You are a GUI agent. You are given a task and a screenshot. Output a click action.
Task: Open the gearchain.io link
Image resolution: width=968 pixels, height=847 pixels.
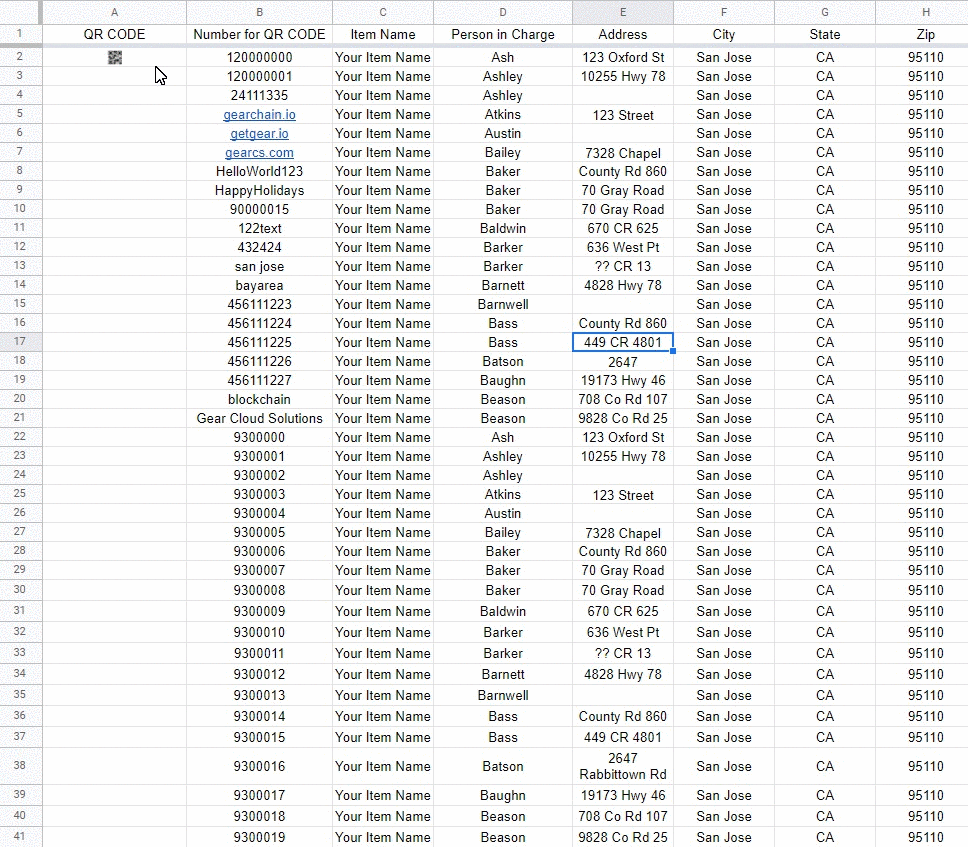(259, 115)
